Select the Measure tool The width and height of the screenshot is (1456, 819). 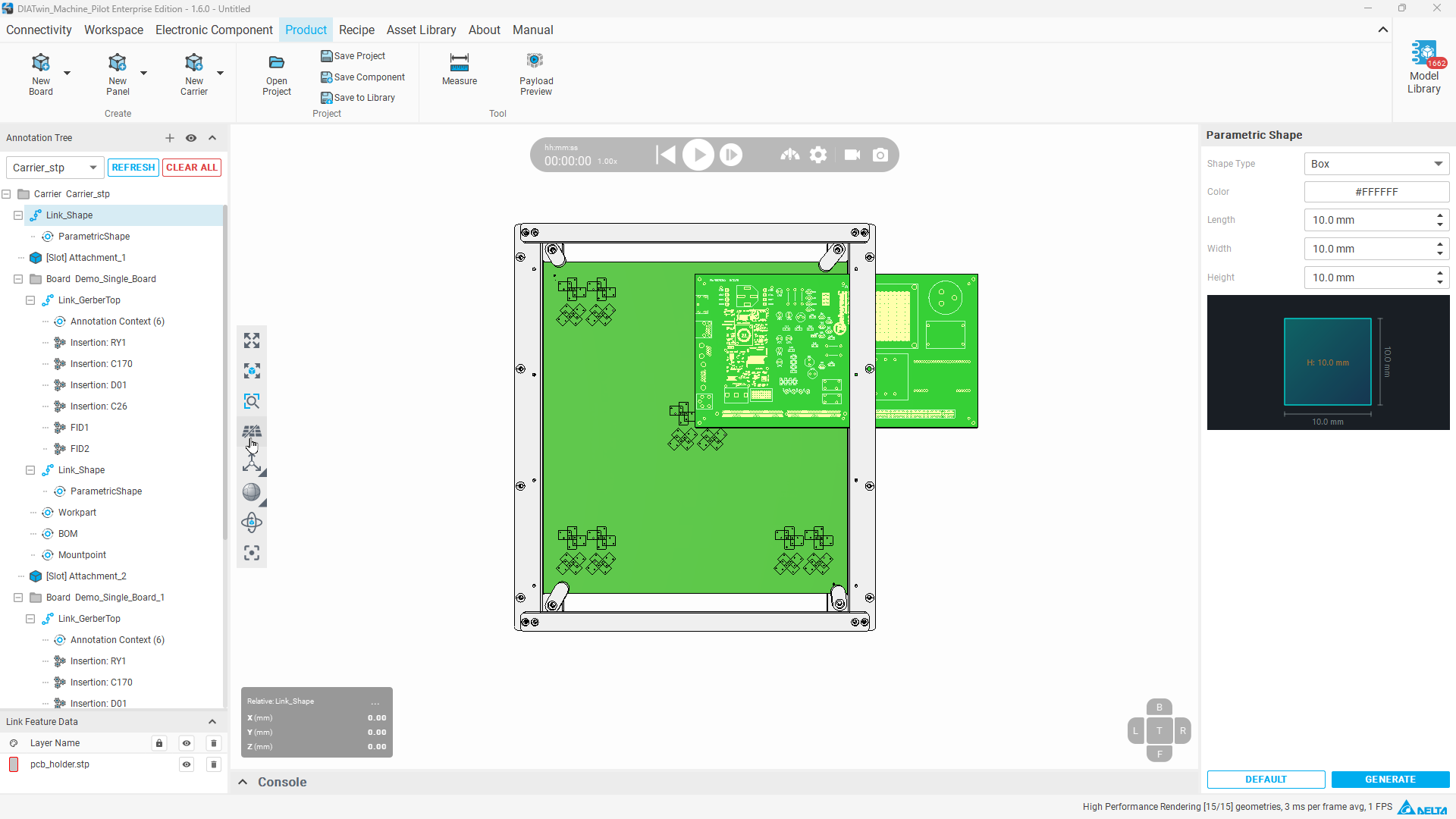pos(460,69)
